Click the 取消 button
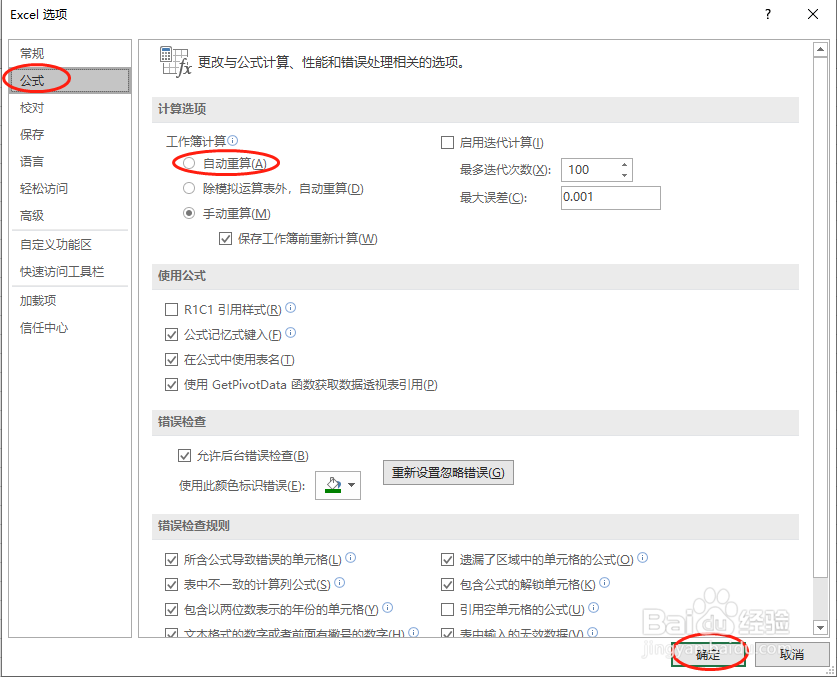837x677 pixels. tap(792, 654)
